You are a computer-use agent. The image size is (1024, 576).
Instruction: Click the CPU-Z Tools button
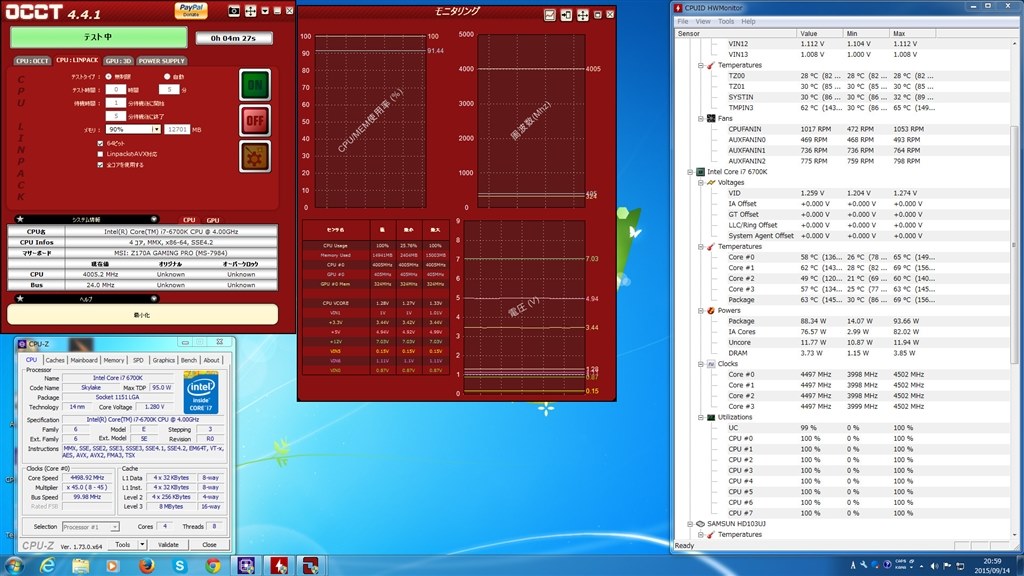click(123, 544)
